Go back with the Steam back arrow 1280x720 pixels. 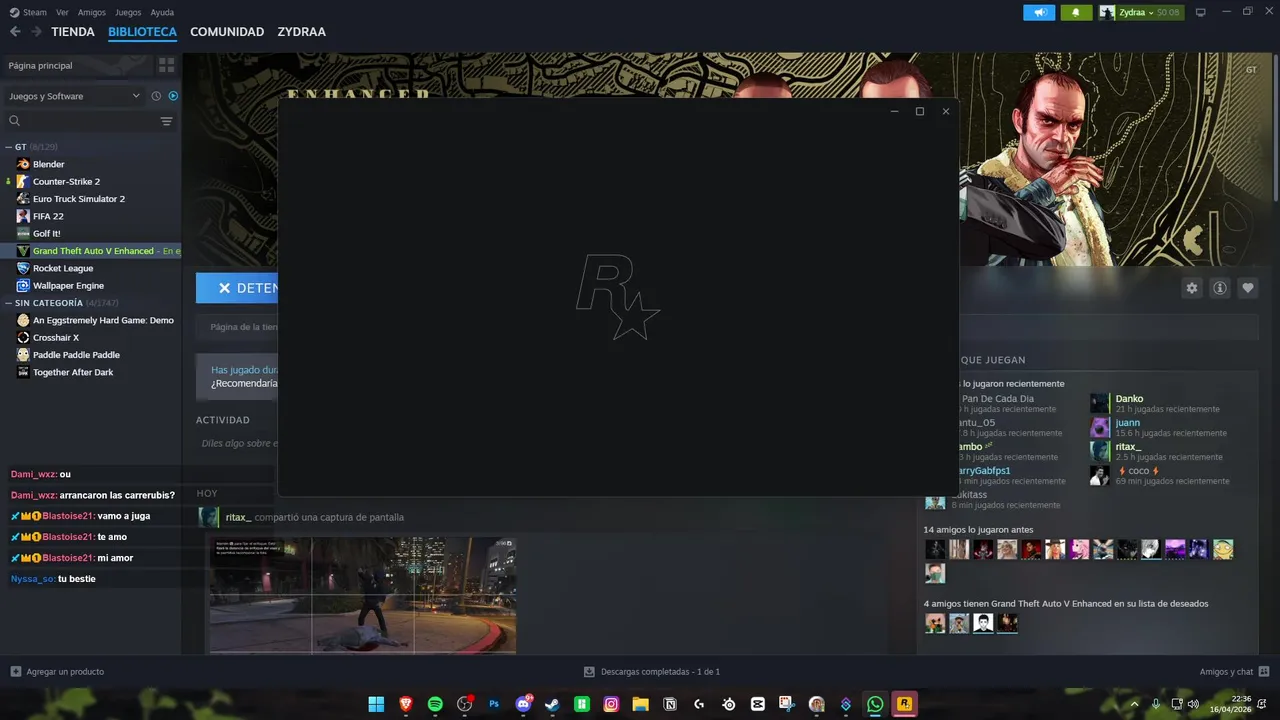point(15,32)
